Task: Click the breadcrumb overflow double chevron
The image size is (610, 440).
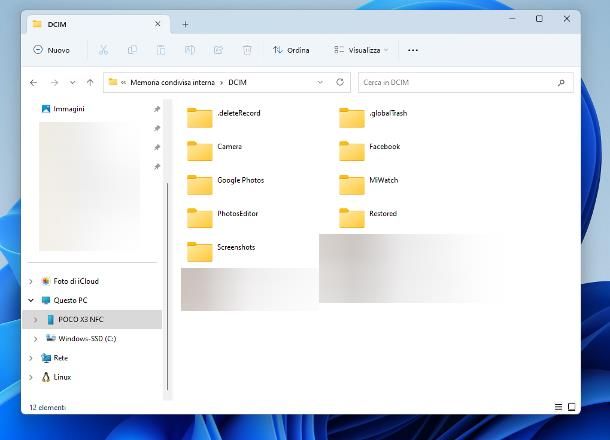Action: coord(123,82)
